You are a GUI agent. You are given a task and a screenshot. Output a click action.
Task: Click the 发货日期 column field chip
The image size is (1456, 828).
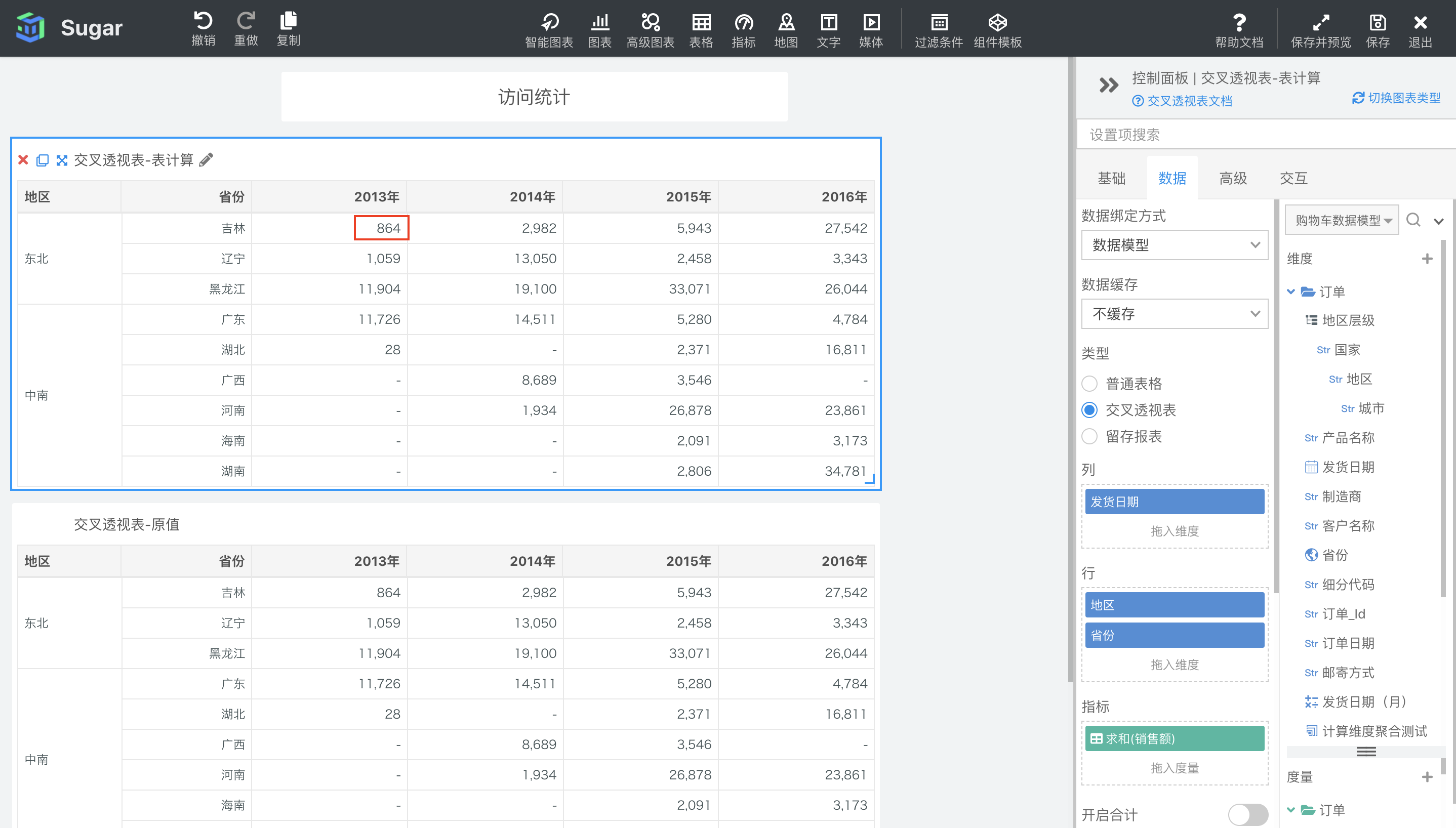(1175, 502)
